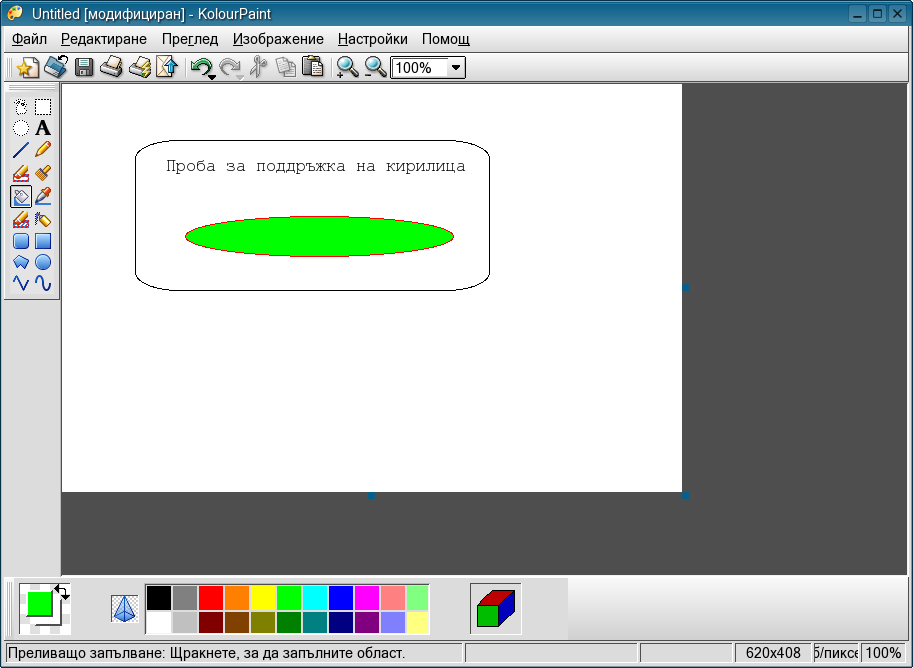Pick the Colour Picker eyedropper tool
The image size is (913, 668).
43,196
